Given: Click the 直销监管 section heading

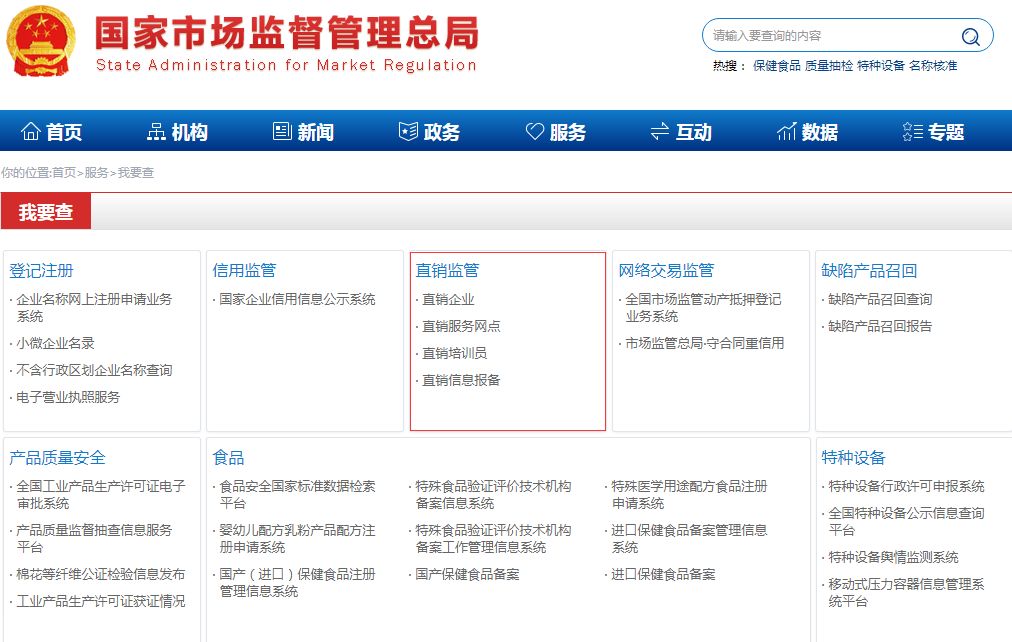Looking at the screenshot, I should tap(447, 270).
